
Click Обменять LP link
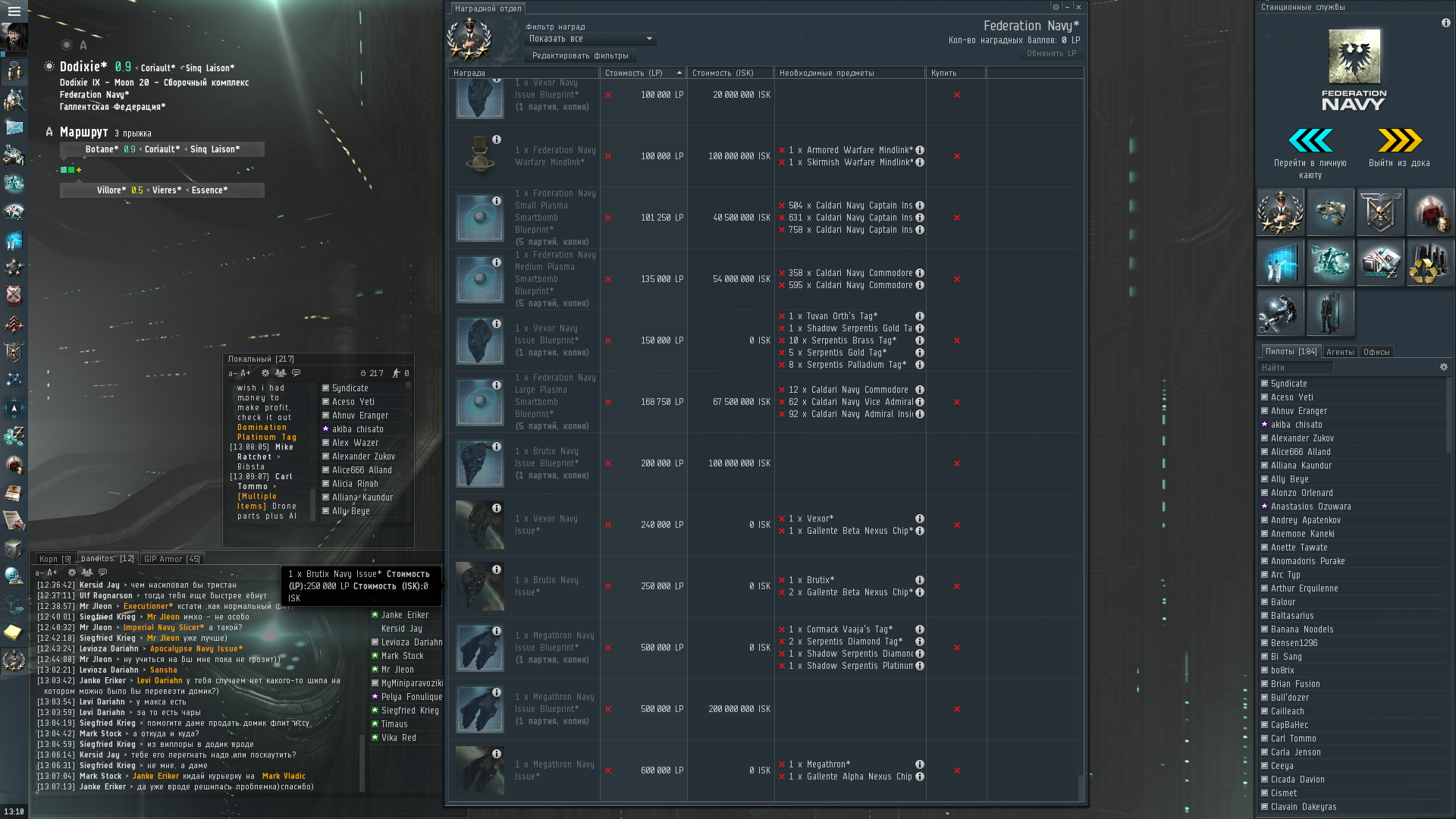1051,53
